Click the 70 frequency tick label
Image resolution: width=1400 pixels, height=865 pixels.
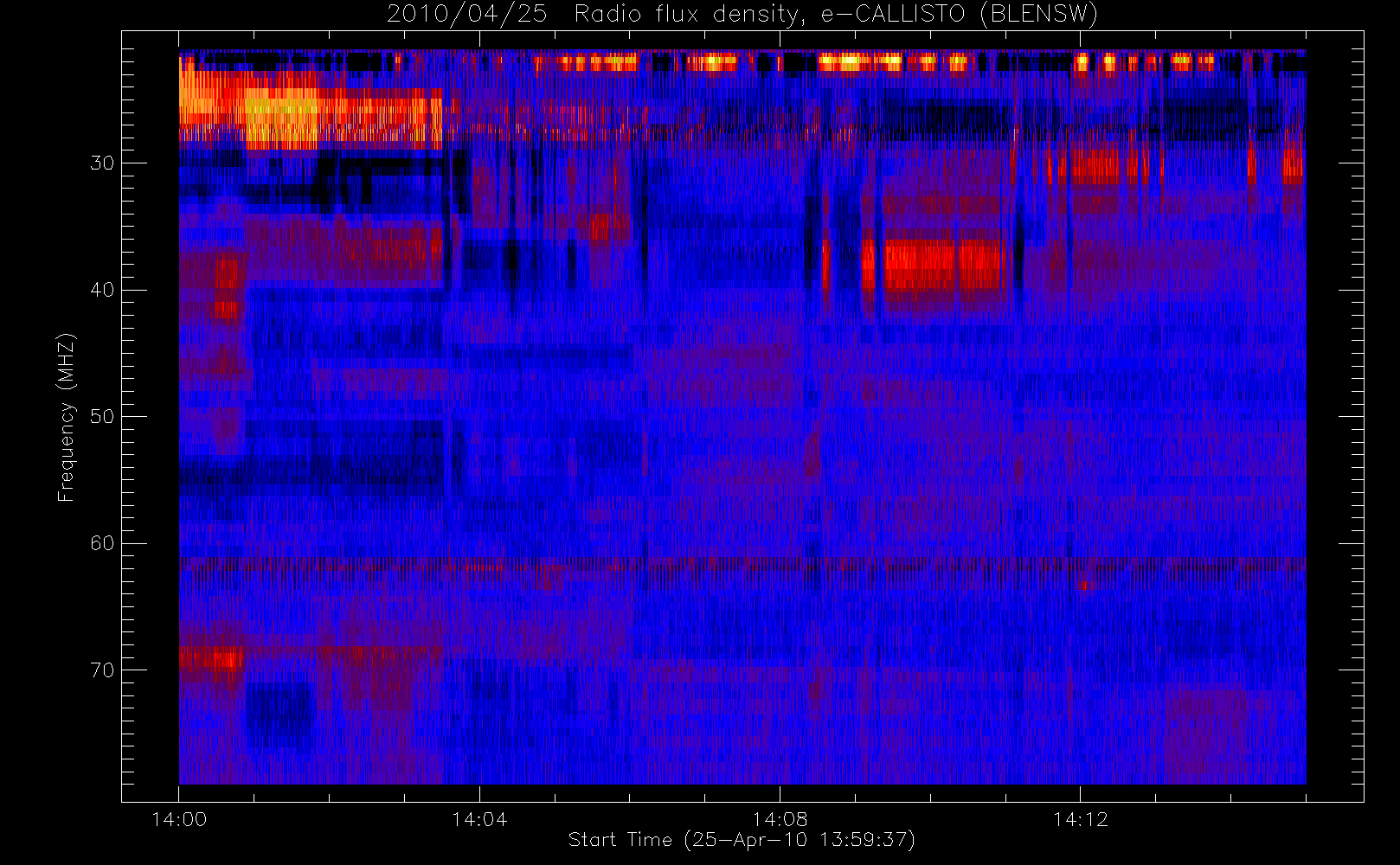pyautogui.click(x=102, y=670)
